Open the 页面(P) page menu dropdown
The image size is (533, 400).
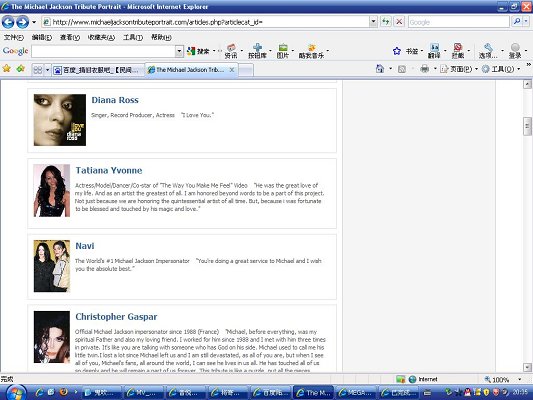(459, 69)
